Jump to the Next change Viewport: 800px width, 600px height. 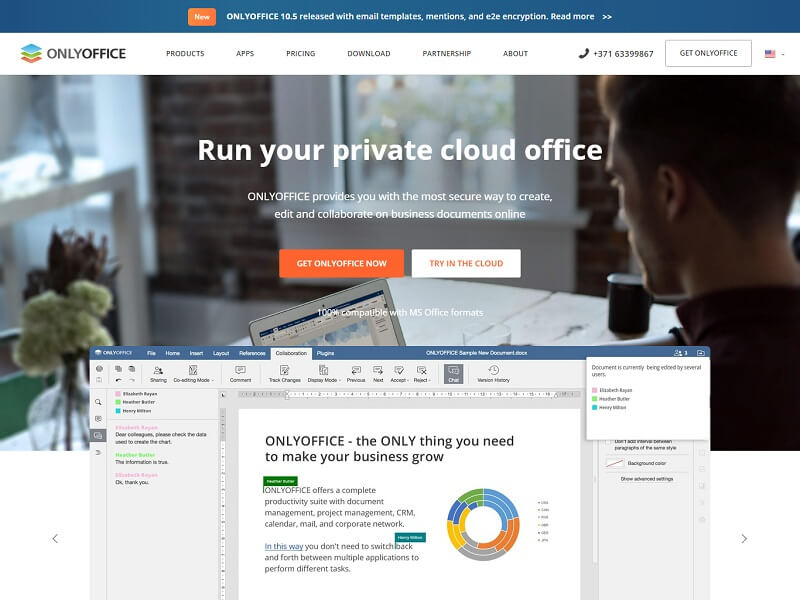(378, 374)
